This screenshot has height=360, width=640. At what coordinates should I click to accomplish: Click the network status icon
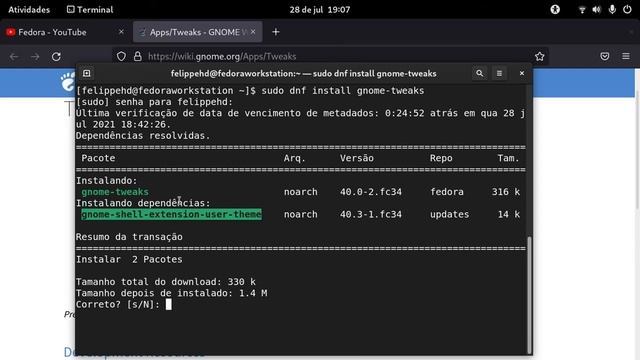(582, 9)
